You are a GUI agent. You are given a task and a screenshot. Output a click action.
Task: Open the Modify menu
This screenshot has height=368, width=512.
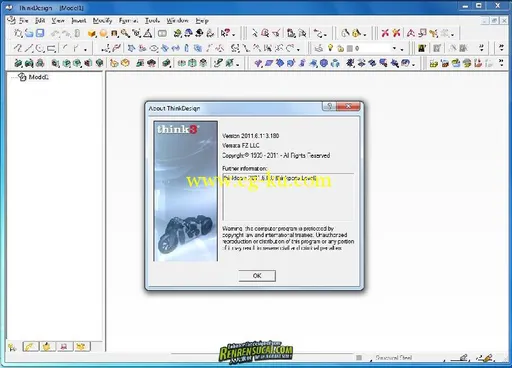(102, 21)
